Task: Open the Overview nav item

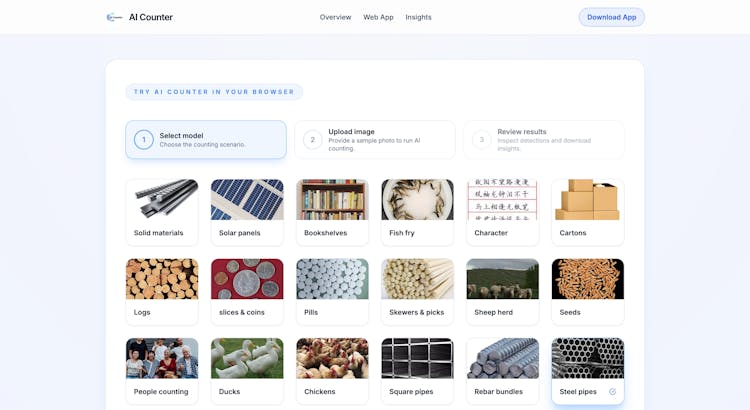Action: [x=335, y=17]
